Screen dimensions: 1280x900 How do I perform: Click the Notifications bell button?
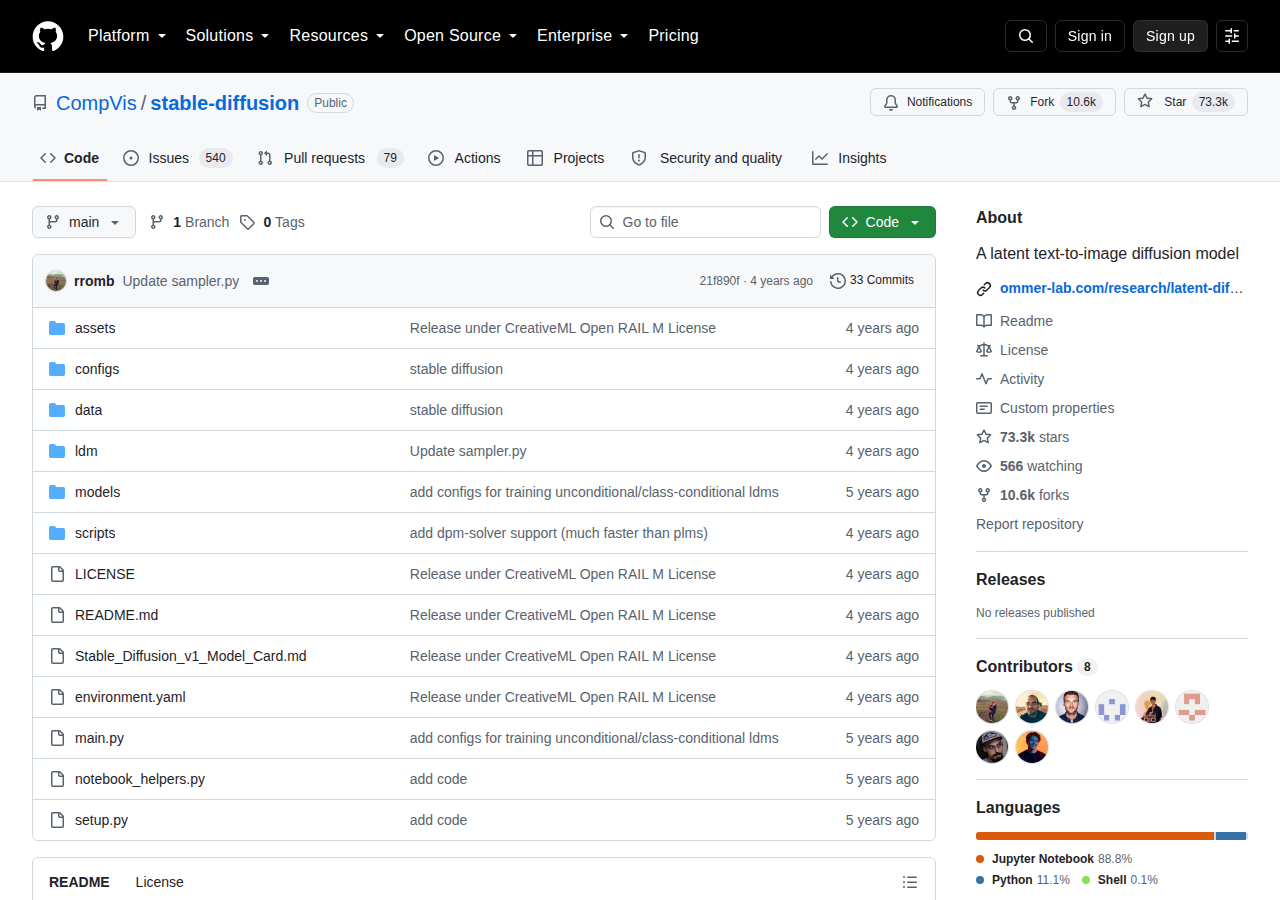click(927, 102)
